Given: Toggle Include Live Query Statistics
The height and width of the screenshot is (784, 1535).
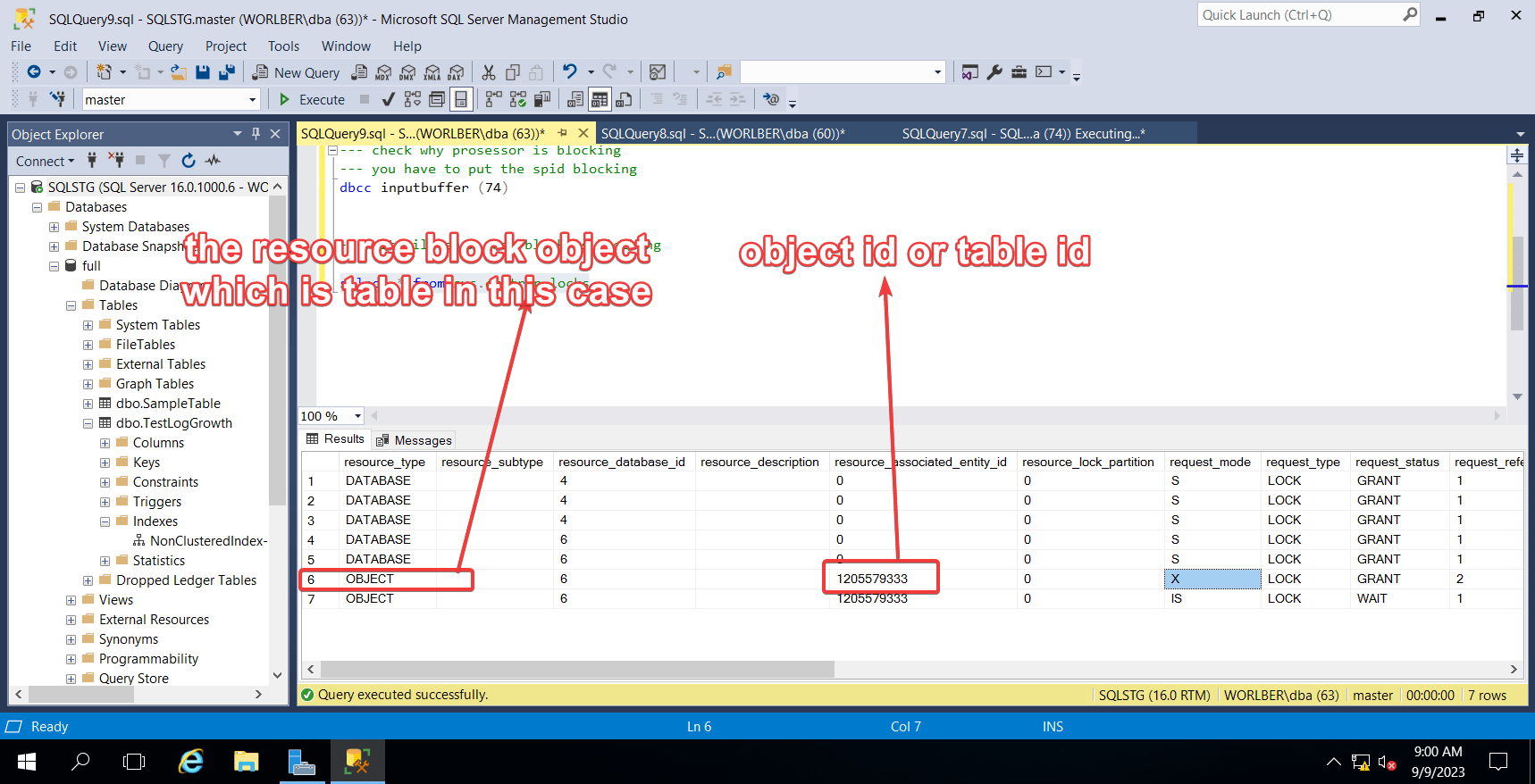Looking at the screenshot, I should [517, 99].
